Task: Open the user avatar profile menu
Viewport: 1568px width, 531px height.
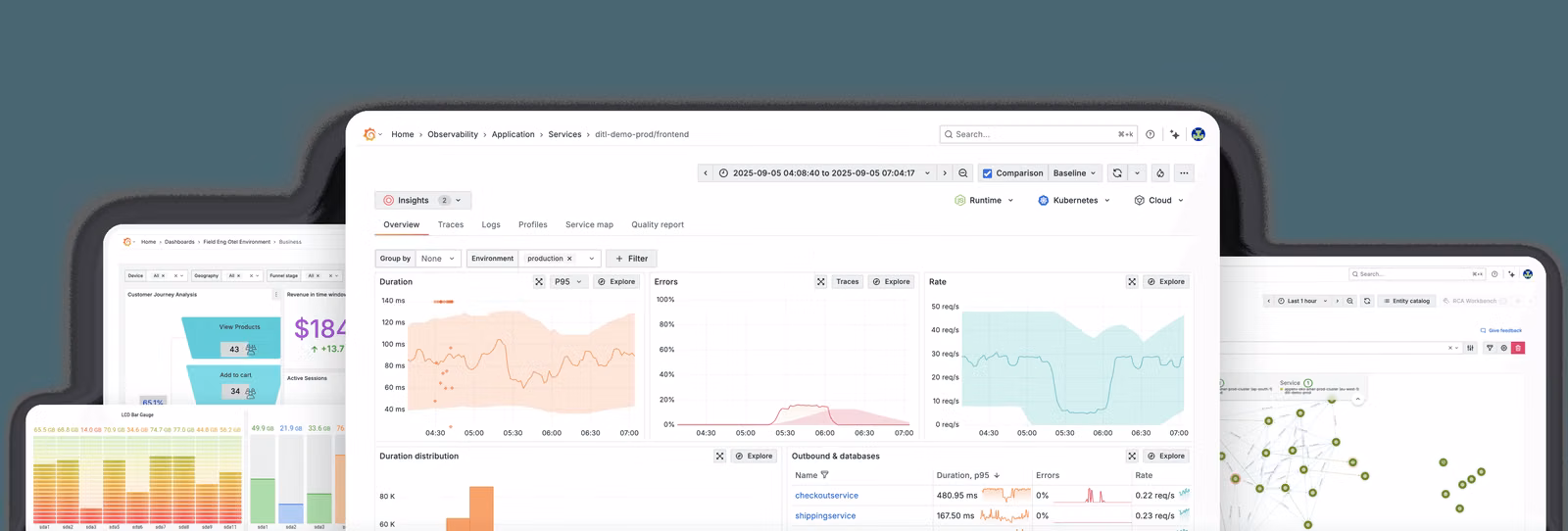Action: pyautogui.click(x=1198, y=134)
